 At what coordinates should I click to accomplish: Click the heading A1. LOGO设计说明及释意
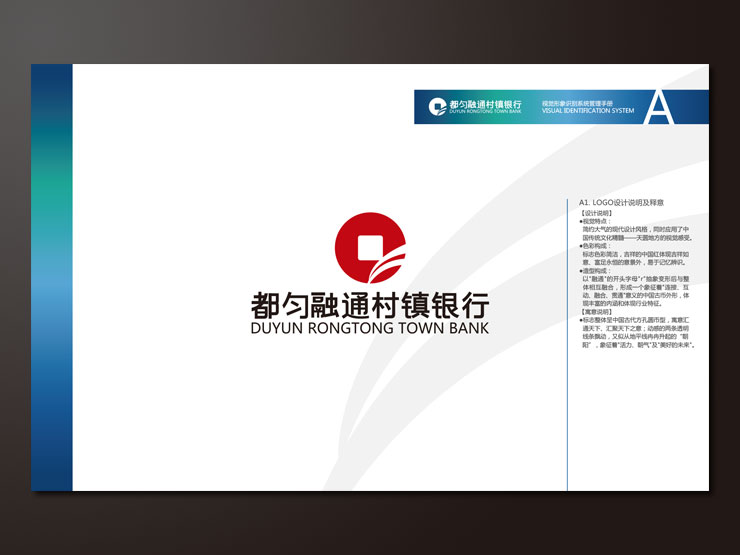[621, 202]
